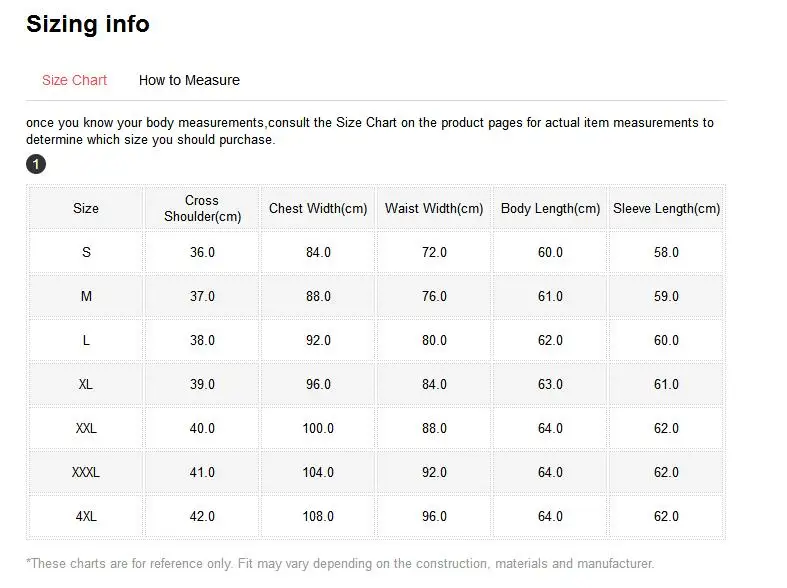Click the Sleeve Length(cm) column header

click(x=666, y=208)
